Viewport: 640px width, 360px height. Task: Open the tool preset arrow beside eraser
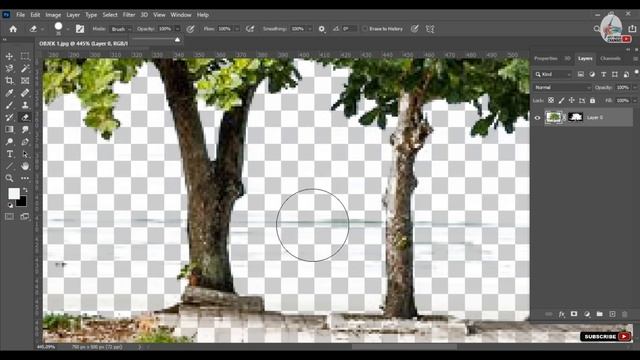coord(42,29)
